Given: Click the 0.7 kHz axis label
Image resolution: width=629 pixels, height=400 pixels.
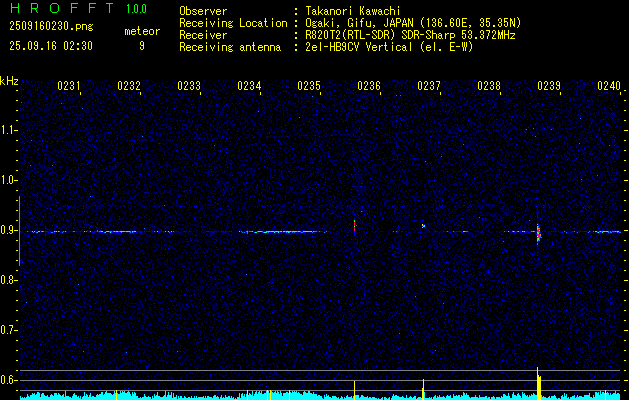Looking at the screenshot, I should tap(9, 330).
